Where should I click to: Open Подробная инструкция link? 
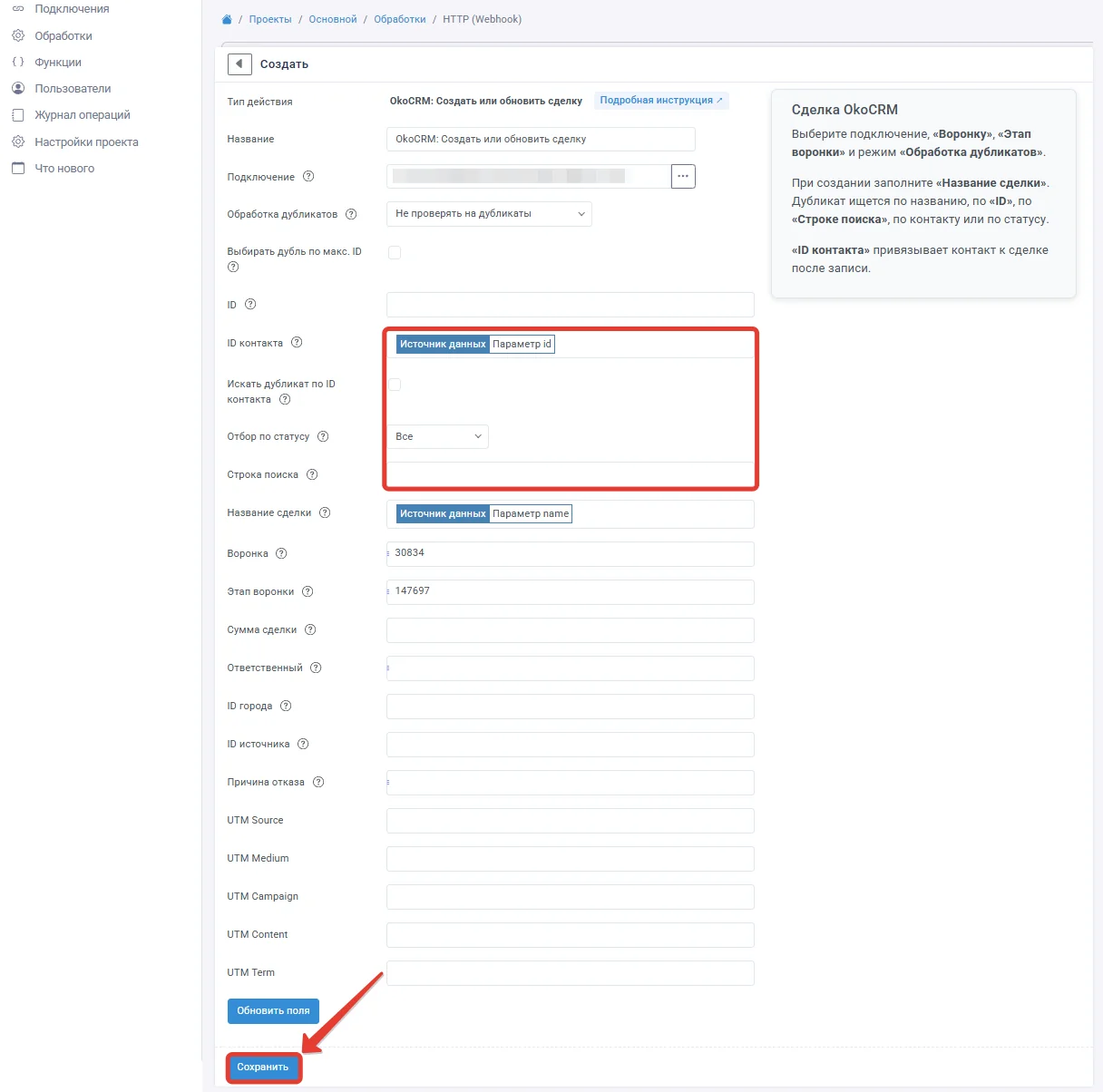pyautogui.click(x=661, y=101)
